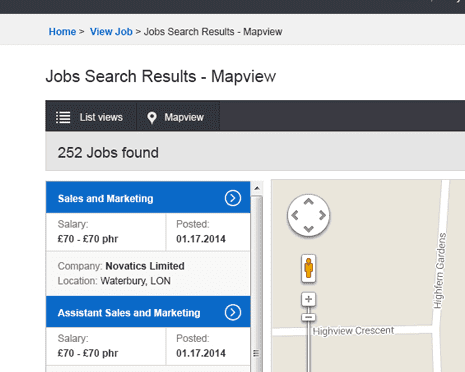Pan the map downward
Screen dimensions: 465x372
click(309, 229)
